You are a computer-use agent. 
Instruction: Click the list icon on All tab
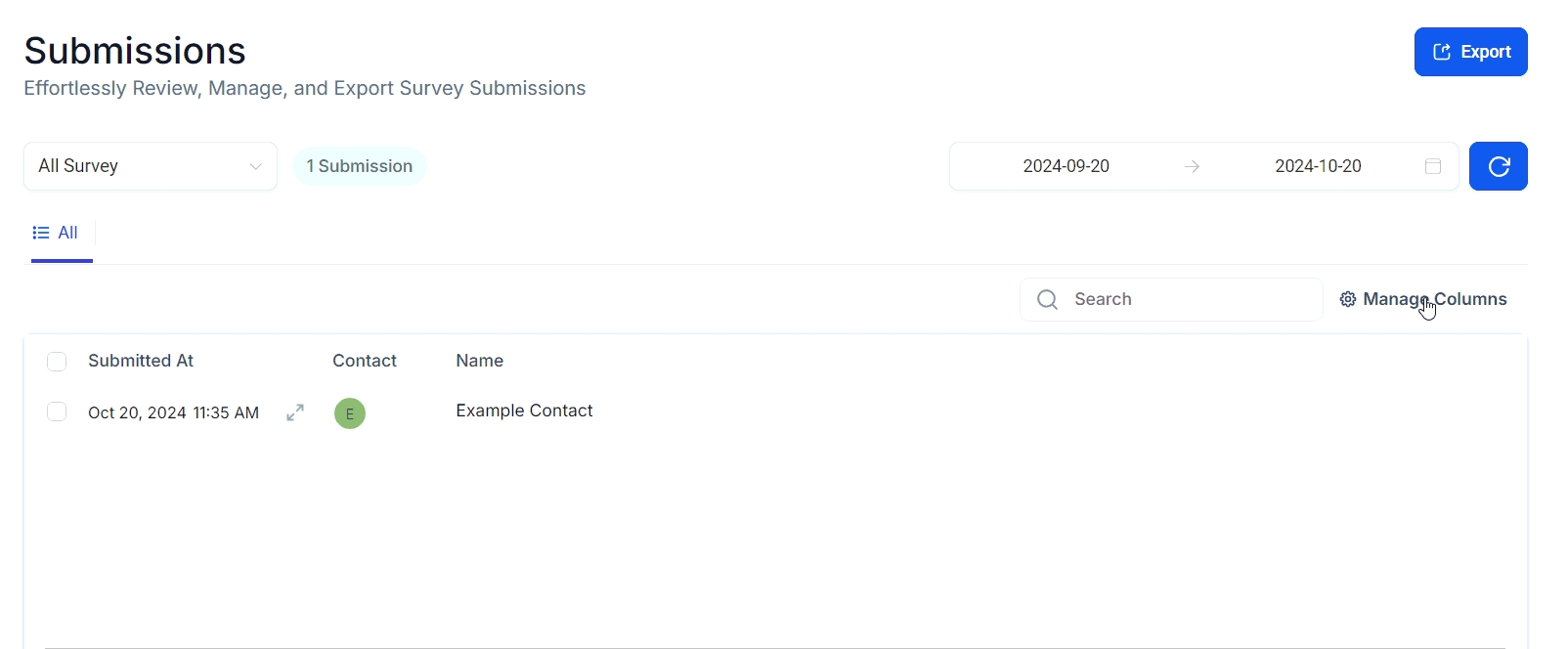tap(41, 233)
